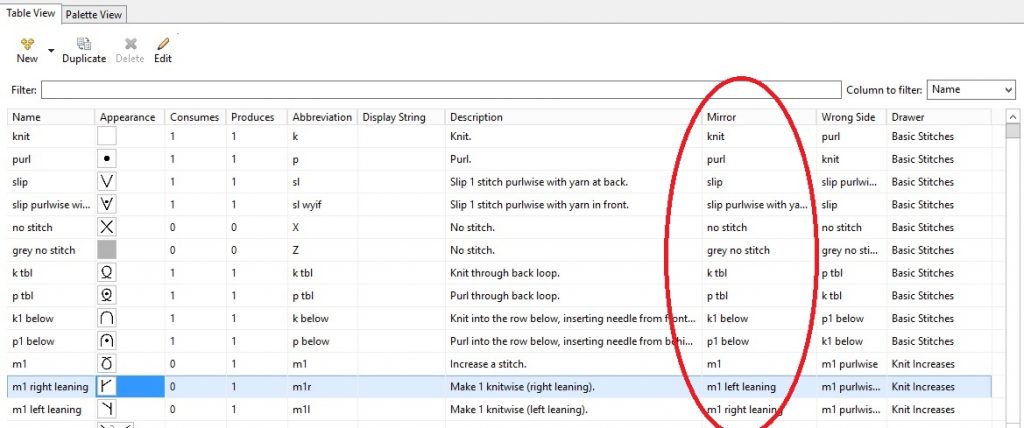This screenshot has height=428, width=1024.
Task: Click the Consumes column header
Action: [x=195, y=117]
